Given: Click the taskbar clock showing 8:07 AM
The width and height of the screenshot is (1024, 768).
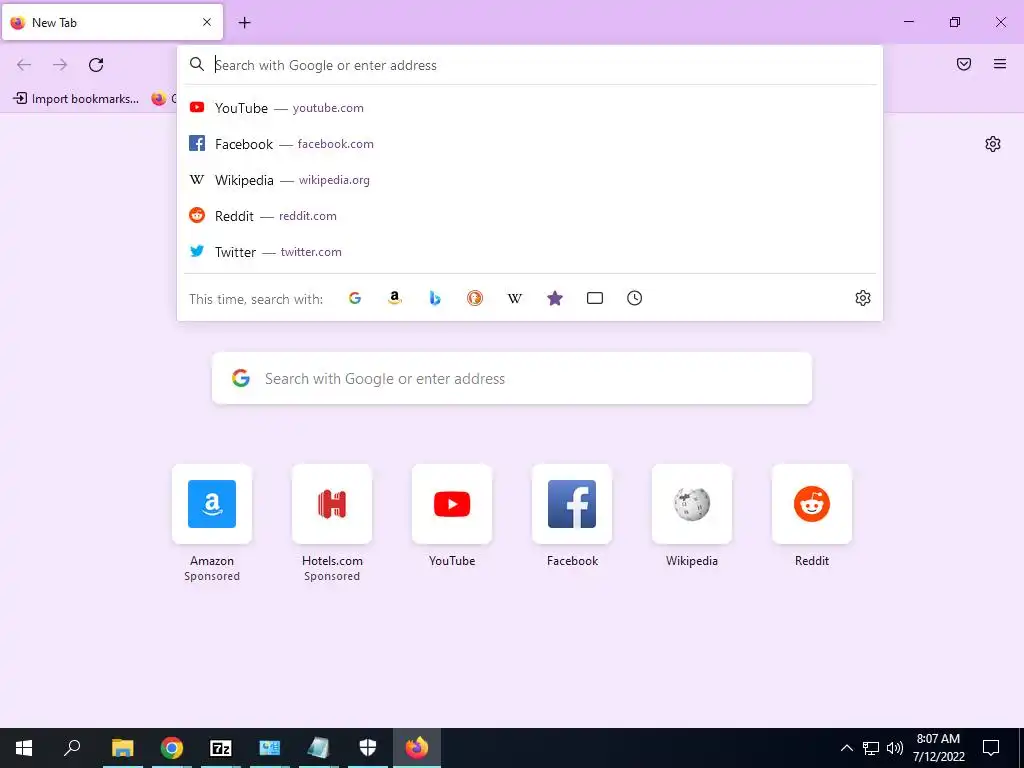Looking at the screenshot, I should pyautogui.click(x=938, y=748).
